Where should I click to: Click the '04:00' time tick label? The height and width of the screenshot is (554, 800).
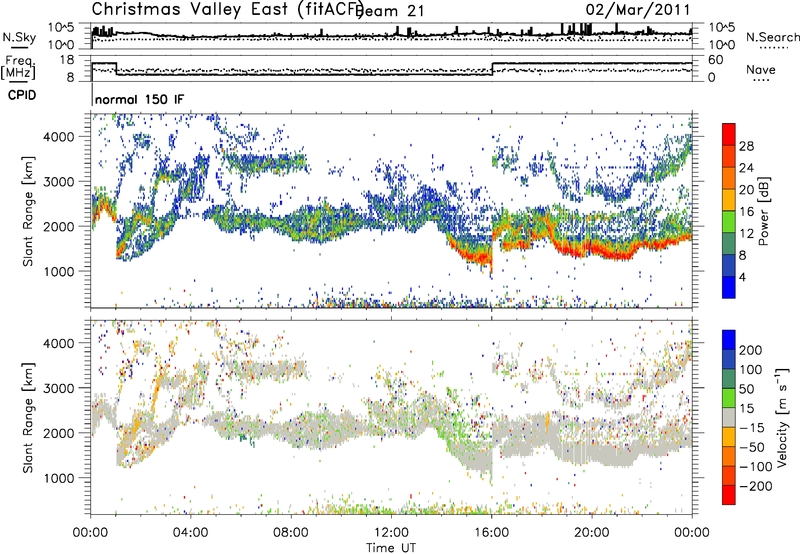[x=191, y=533]
